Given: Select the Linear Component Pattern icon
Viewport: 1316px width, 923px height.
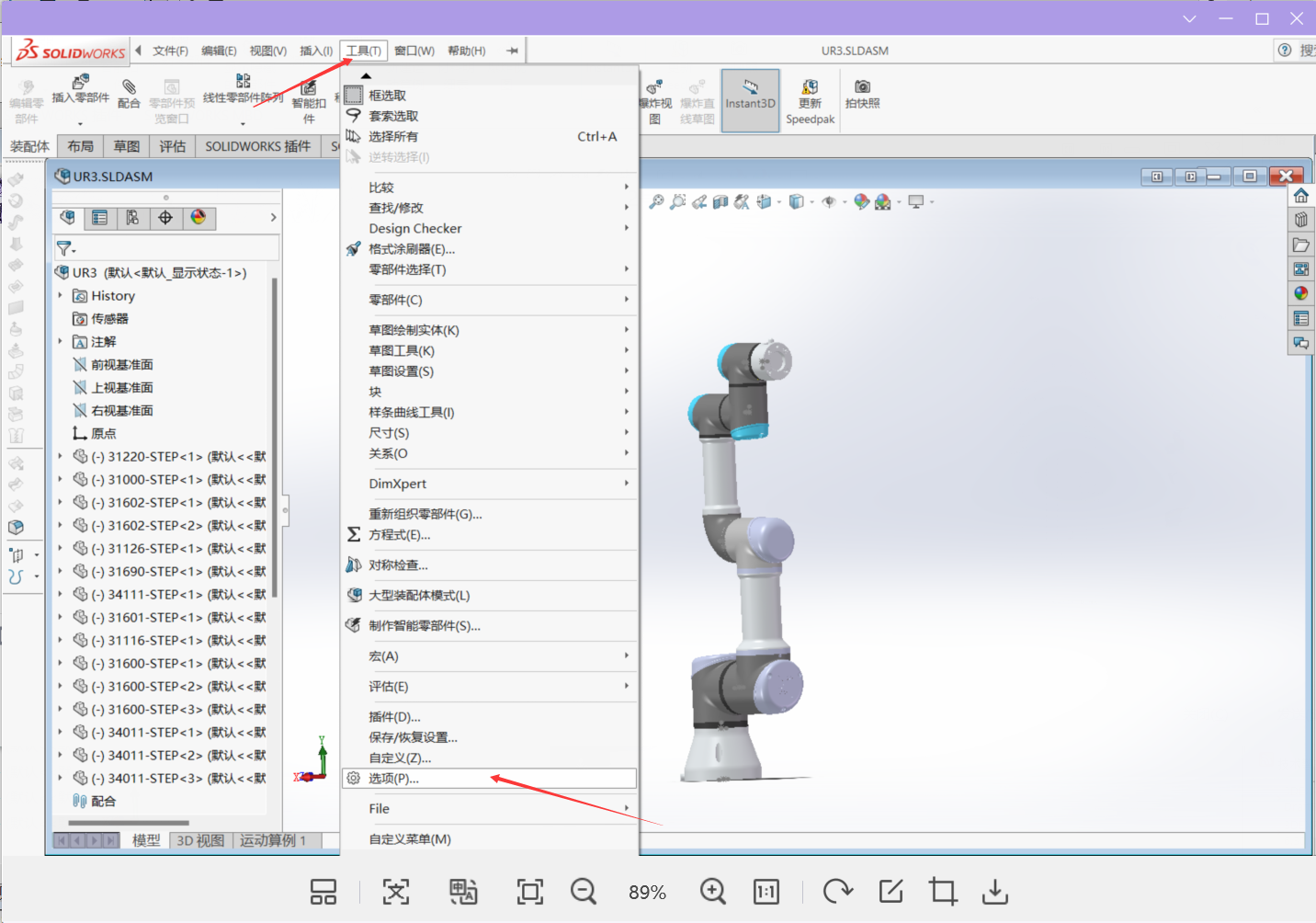Looking at the screenshot, I should [243, 81].
